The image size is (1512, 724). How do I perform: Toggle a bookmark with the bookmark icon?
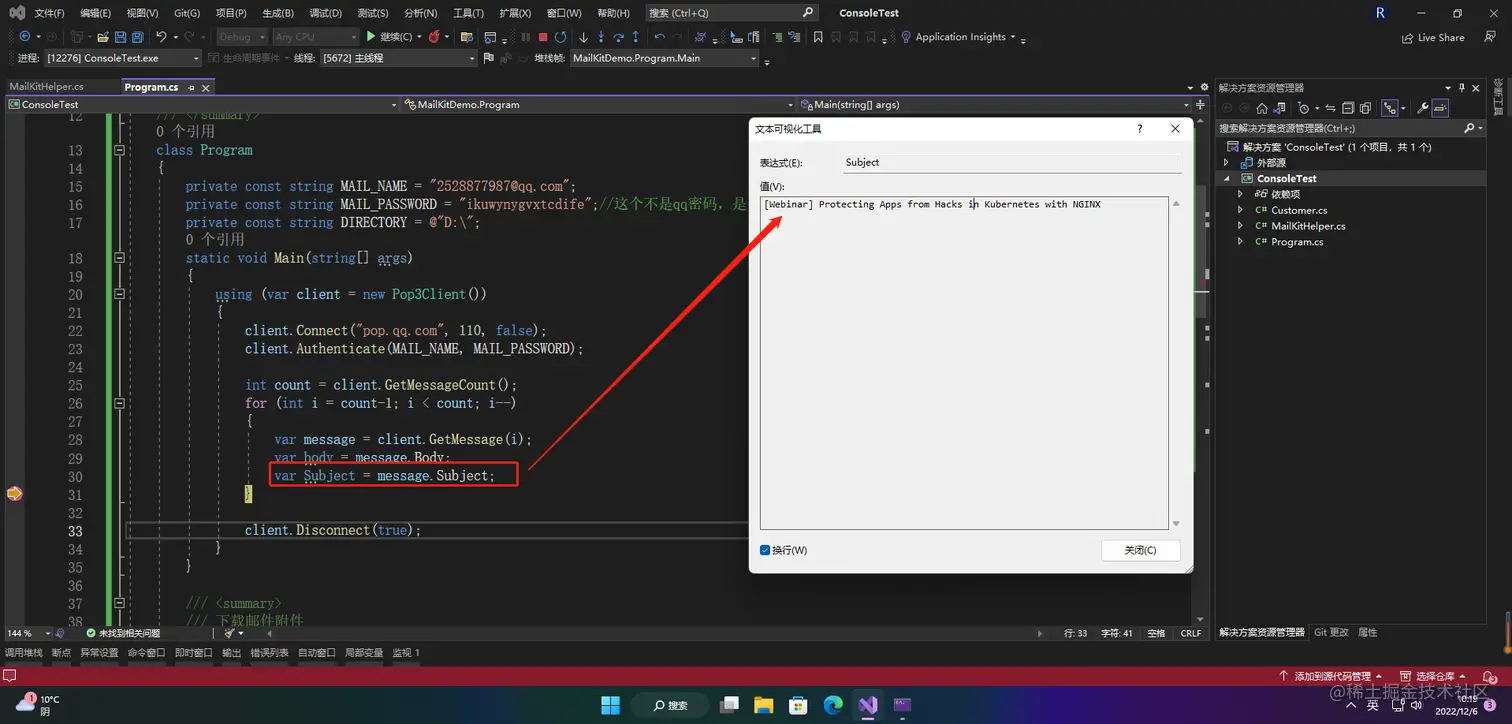pyautogui.click(x=818, y=37)
